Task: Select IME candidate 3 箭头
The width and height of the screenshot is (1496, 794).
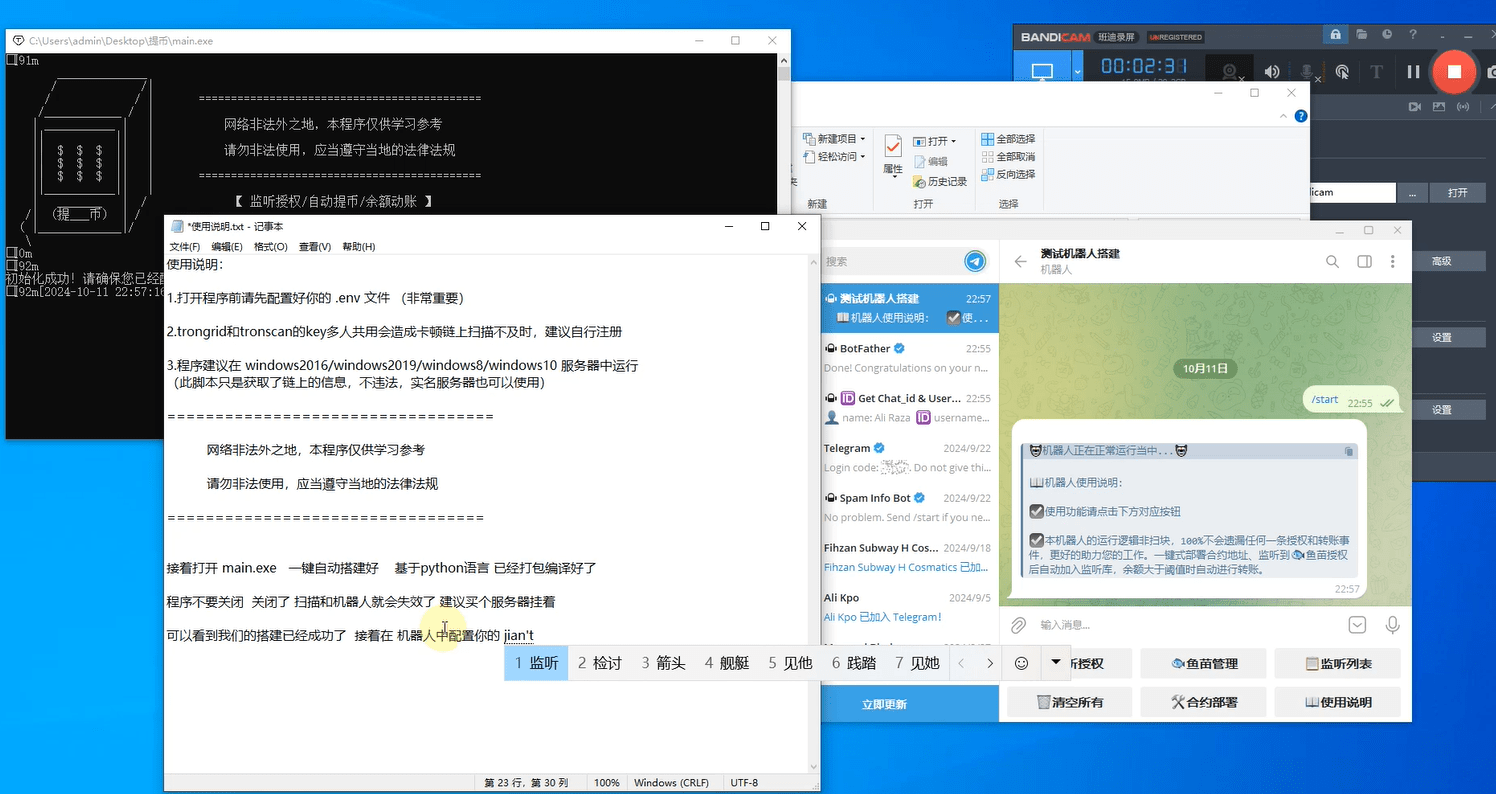Action: pos(663,662)
